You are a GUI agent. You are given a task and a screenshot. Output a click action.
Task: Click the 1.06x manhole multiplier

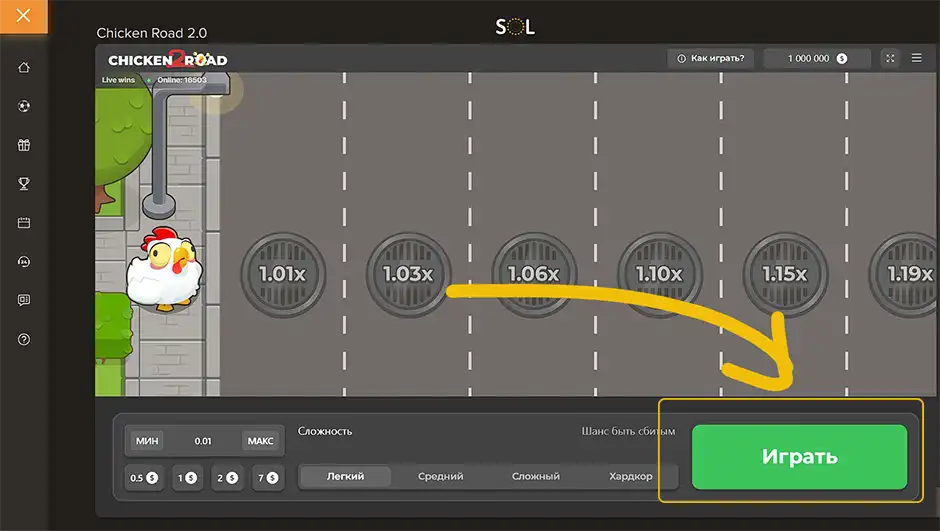pos(534,274)
